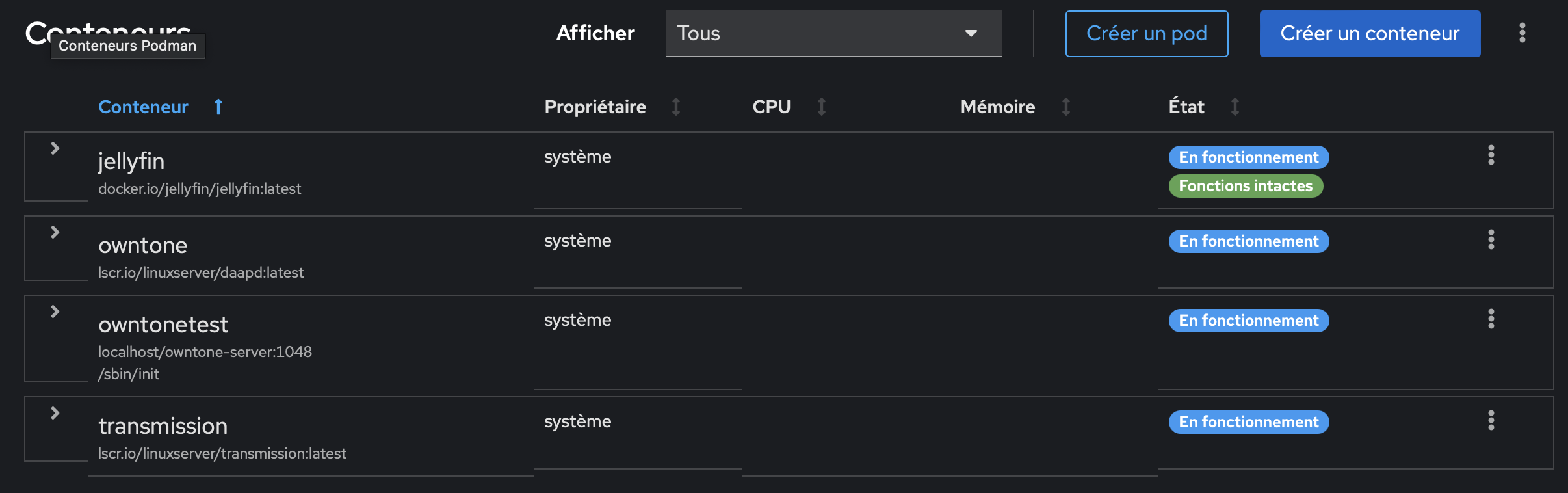Sort containers by CPU usage
The width and height of the screenshot is (1568, 493).
pyautogui.click(x=822, y=106)
